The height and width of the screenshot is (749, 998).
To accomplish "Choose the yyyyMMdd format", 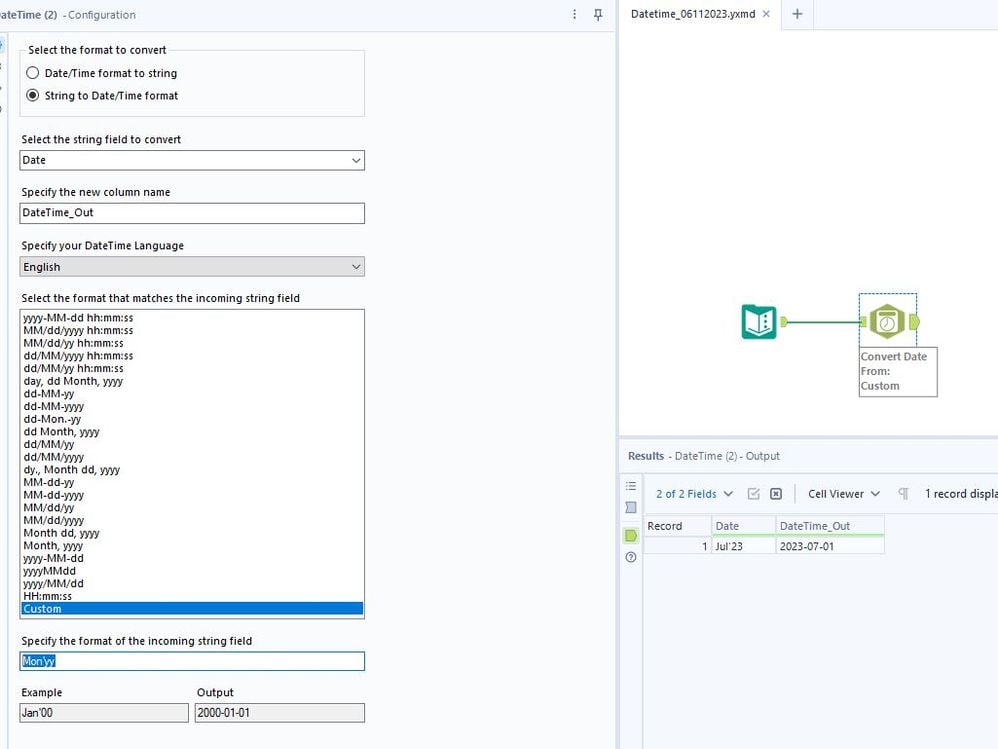I will click(192, 571).
